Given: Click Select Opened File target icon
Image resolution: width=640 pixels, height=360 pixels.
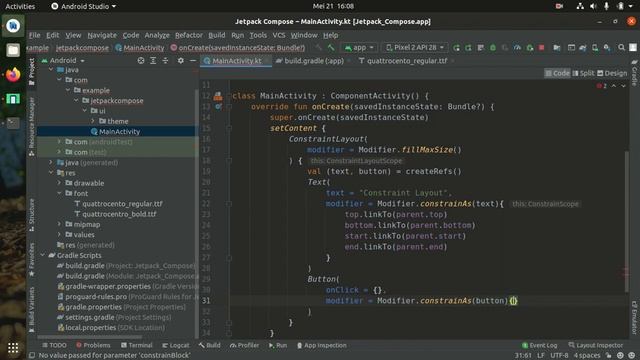Looking at the screenshot, I should click(x=141, y=60).
